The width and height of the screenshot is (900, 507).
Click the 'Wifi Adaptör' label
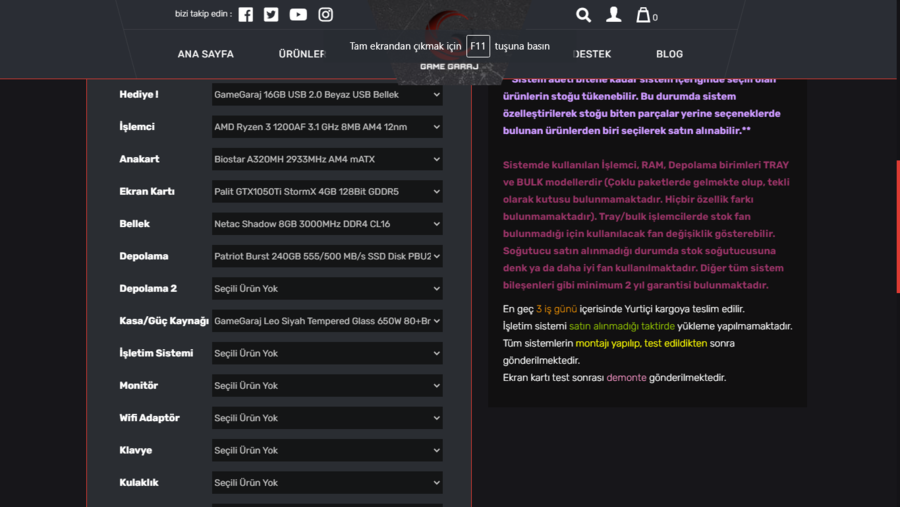[x=149, y=418]
